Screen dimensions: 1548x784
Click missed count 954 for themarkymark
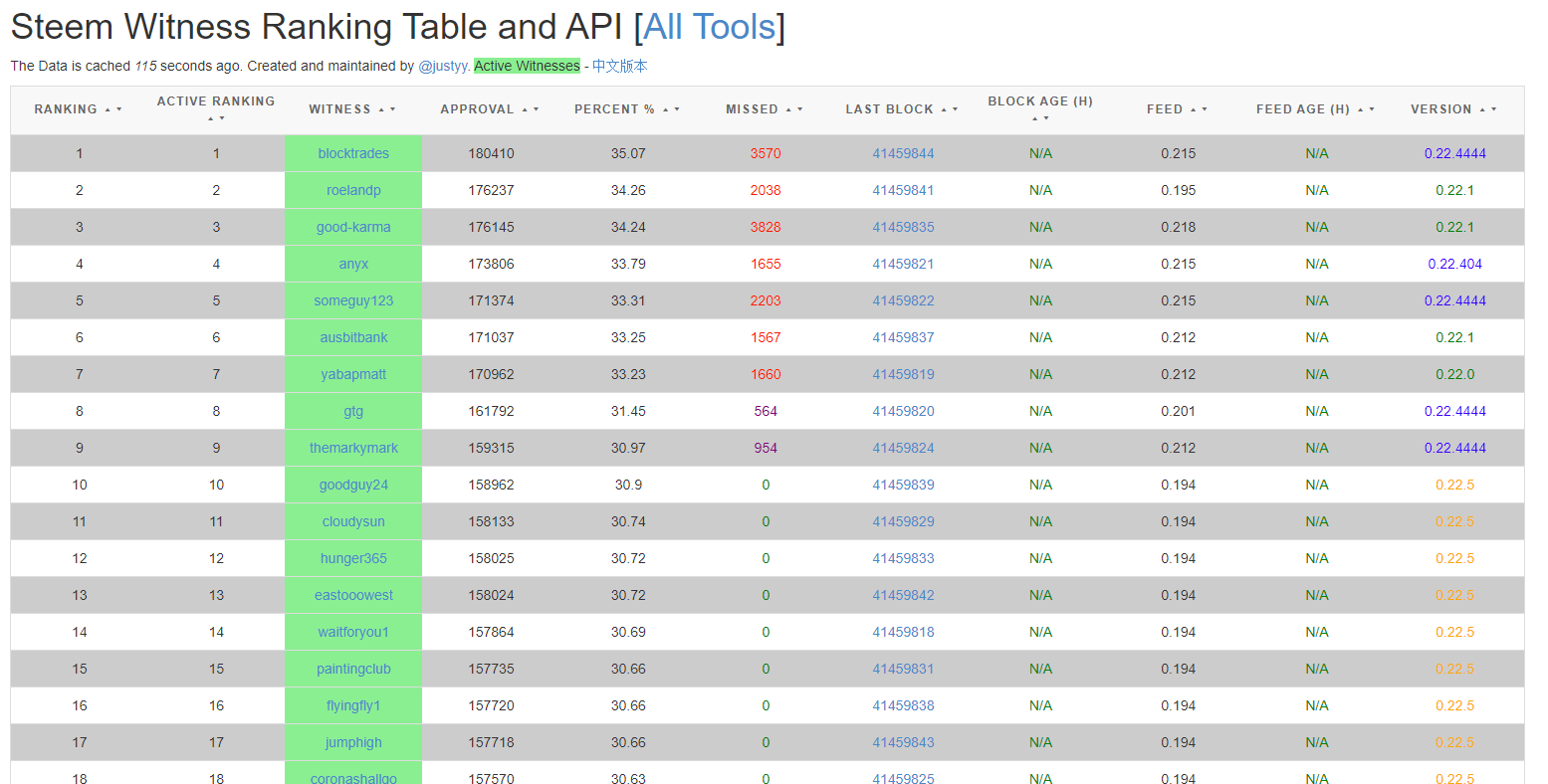[766, 448]
